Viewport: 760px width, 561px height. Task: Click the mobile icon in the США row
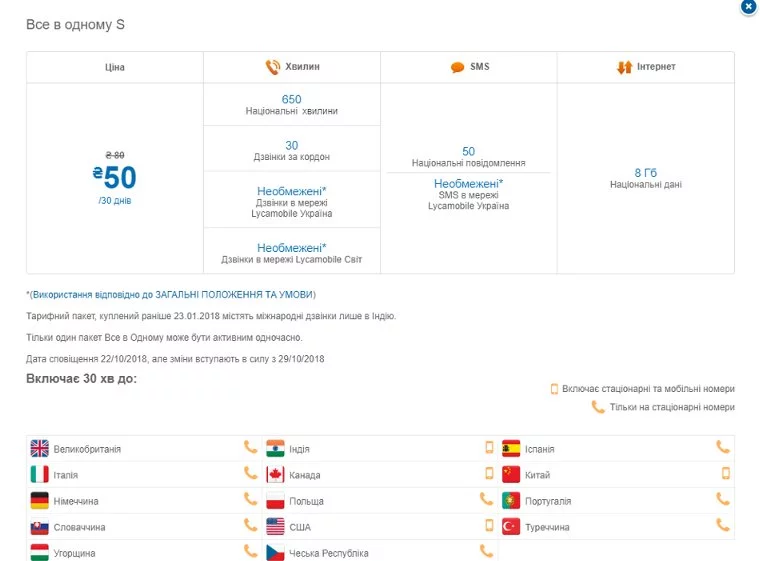tap(490, 525)
